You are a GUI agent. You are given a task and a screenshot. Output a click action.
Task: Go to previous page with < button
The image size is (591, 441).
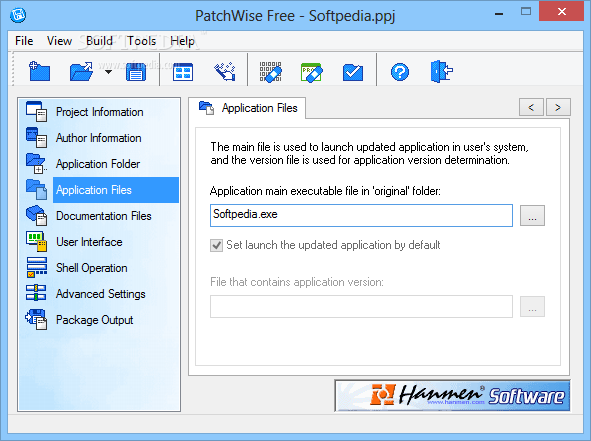(531, 107)
